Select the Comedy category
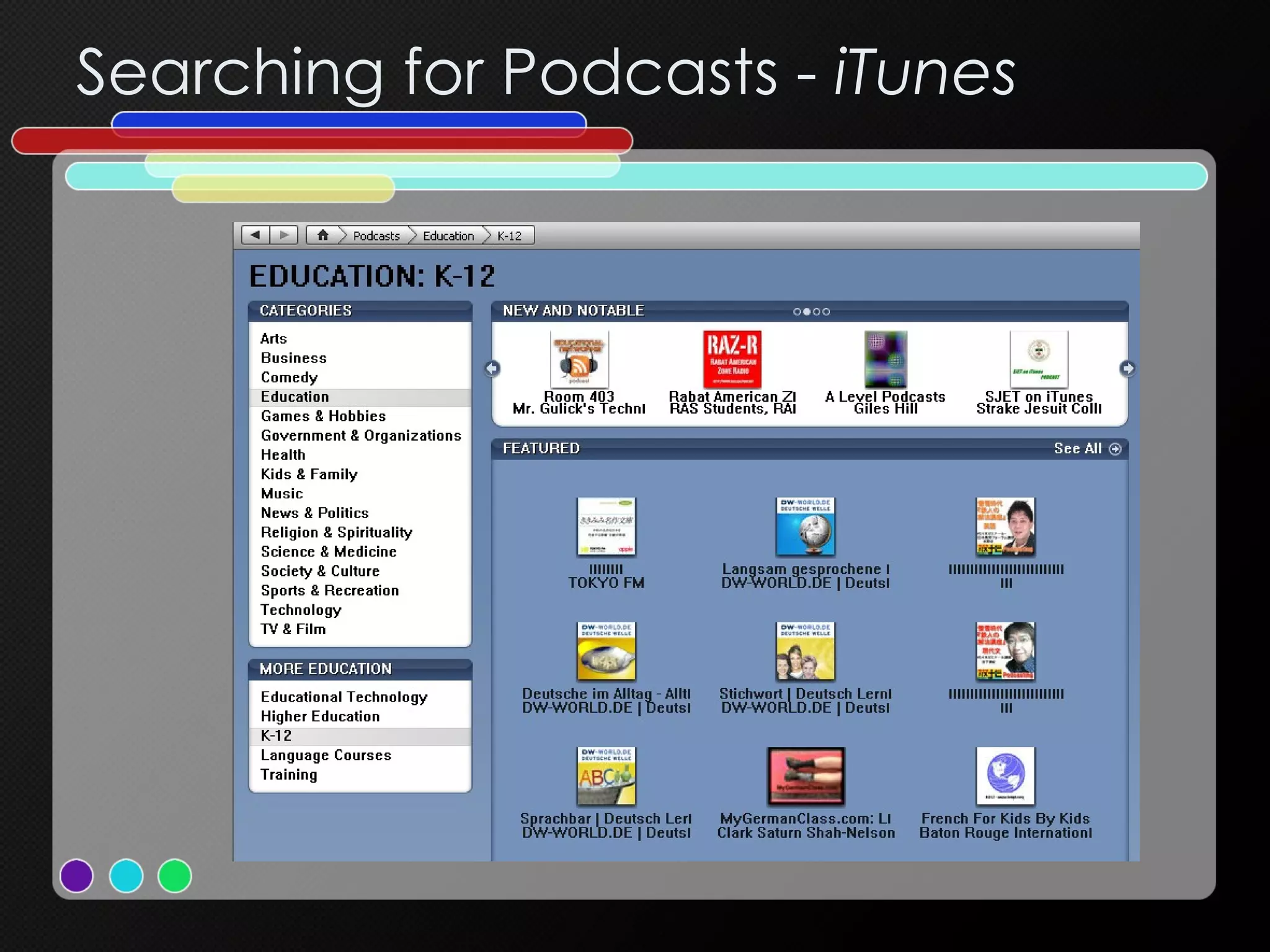Viewport: 1270px width, 952px height. click(360, 377)
